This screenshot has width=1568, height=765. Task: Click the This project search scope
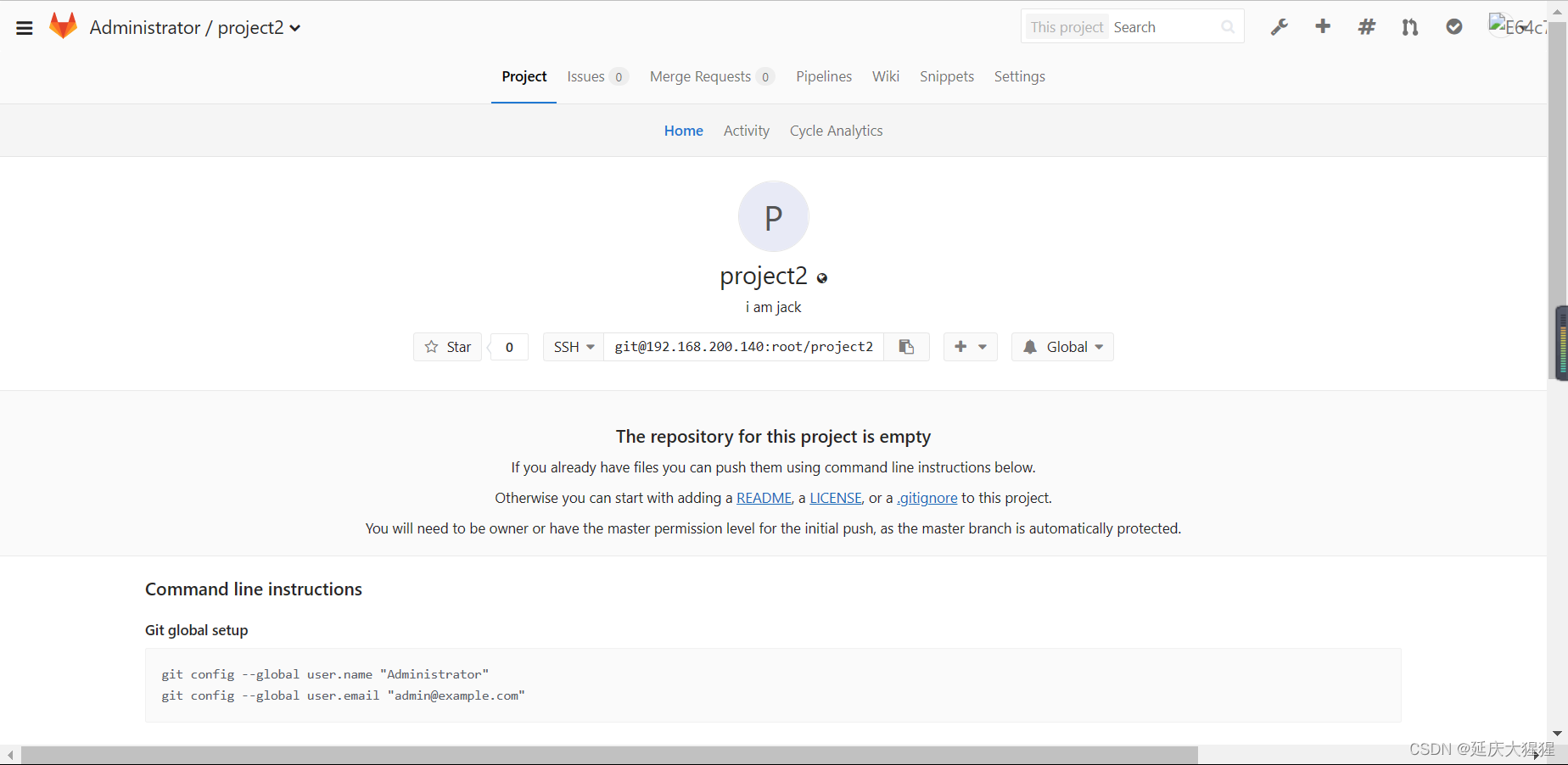pyautogui.click(x=1067, y=27)
